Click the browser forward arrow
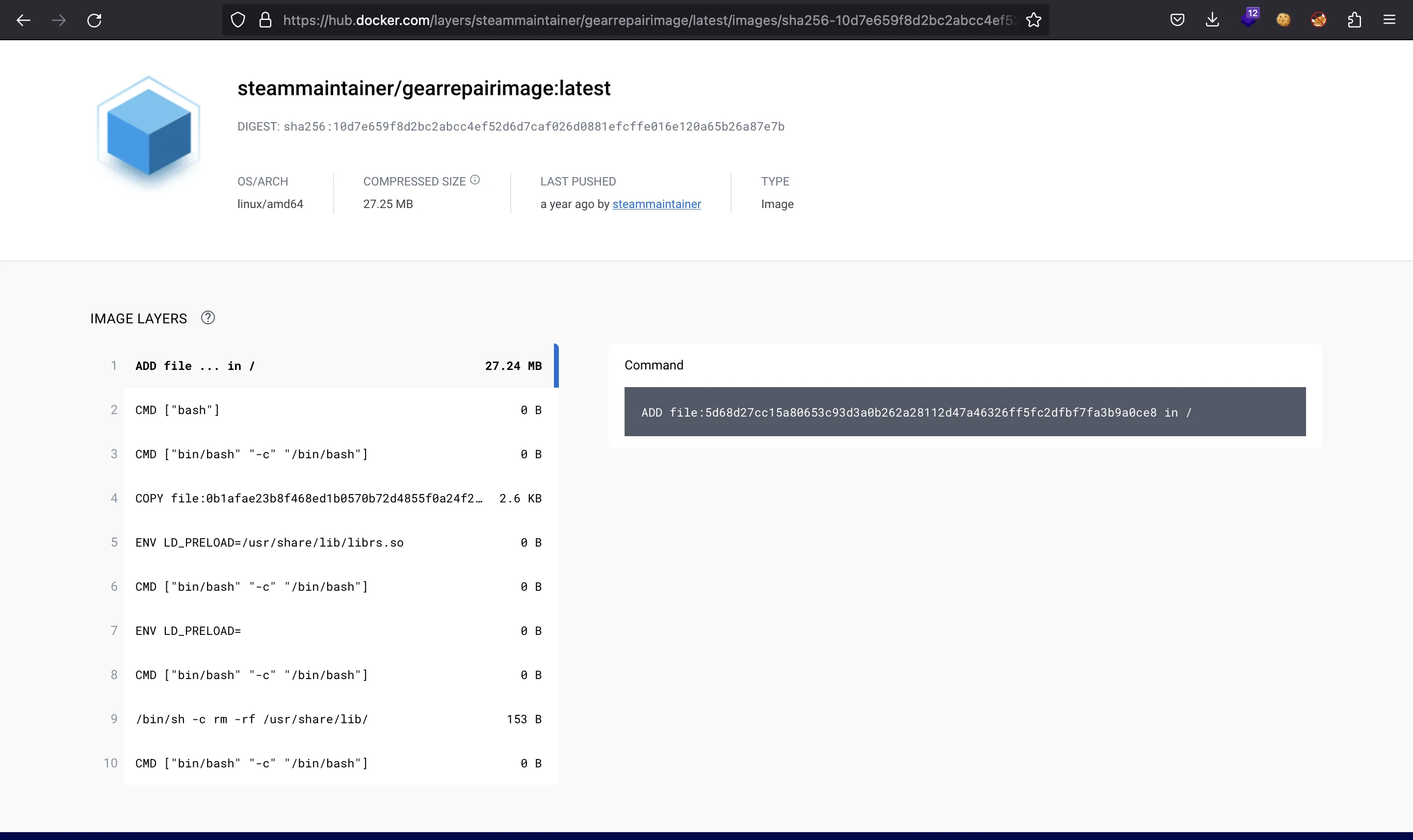This screenshot has height=840, width=1413. pos(59,21)
